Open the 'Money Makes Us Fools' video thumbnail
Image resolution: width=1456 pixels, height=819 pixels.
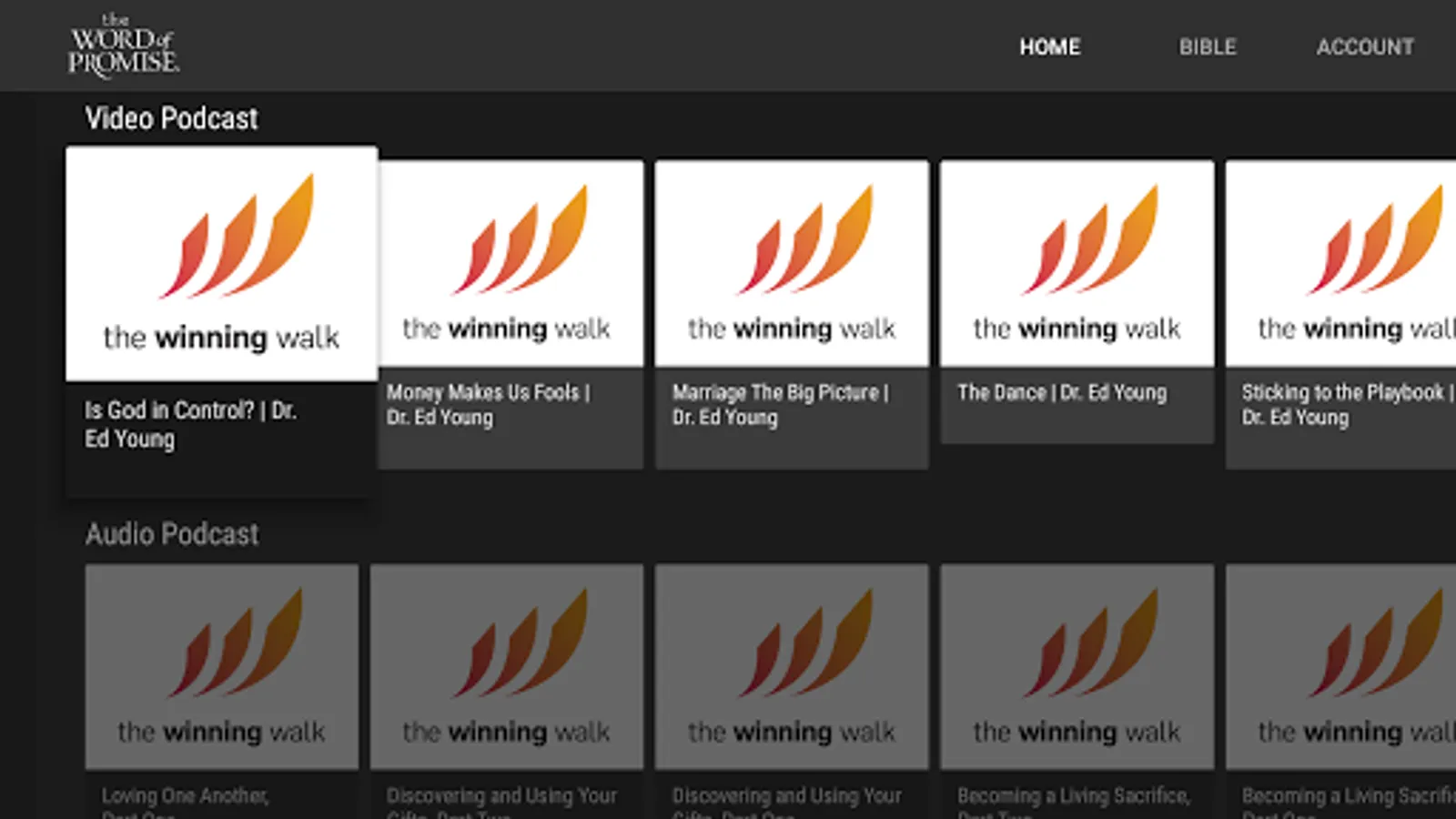point(511,264)
